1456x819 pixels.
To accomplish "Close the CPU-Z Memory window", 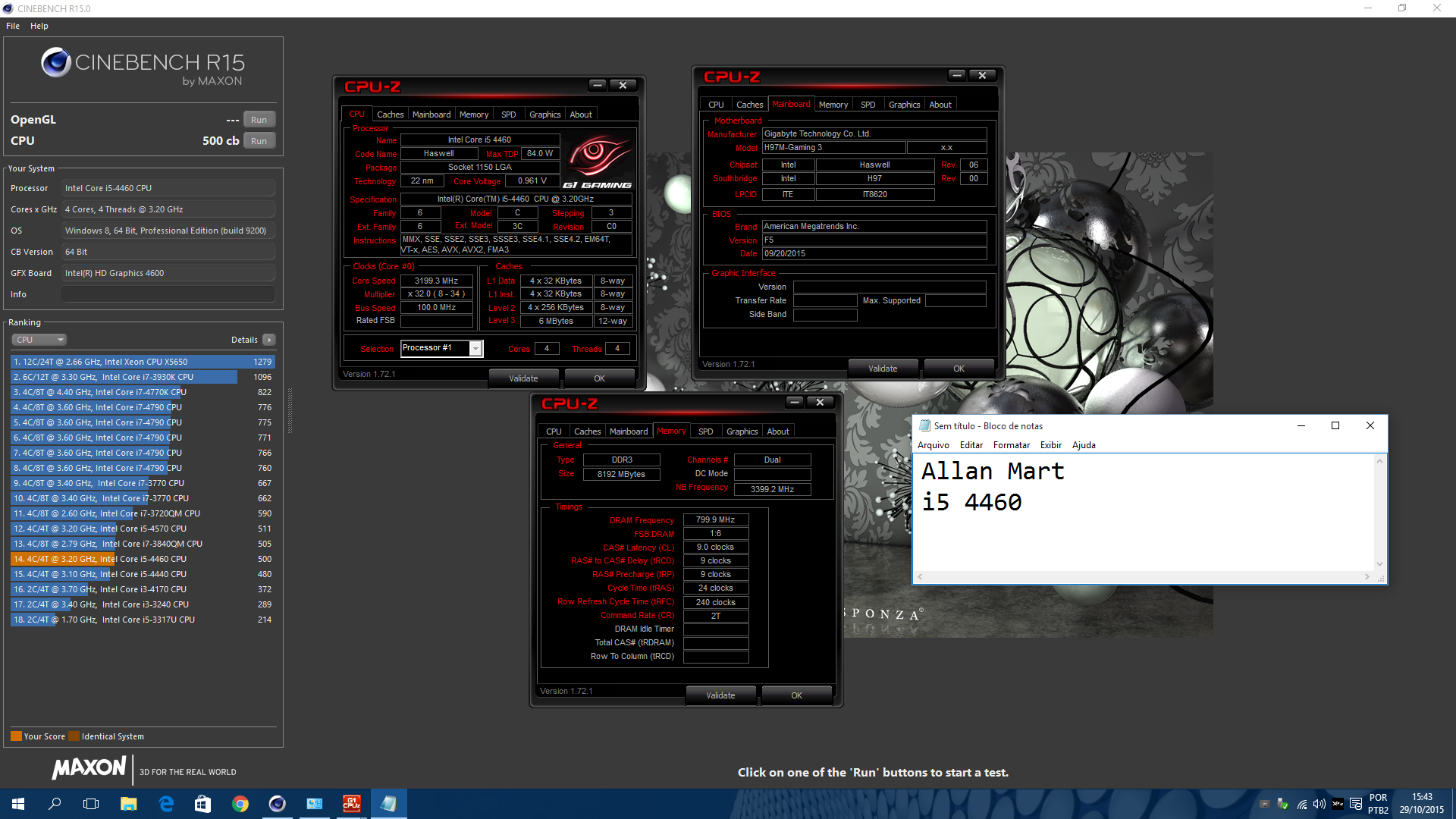I will tap(820, 403).
